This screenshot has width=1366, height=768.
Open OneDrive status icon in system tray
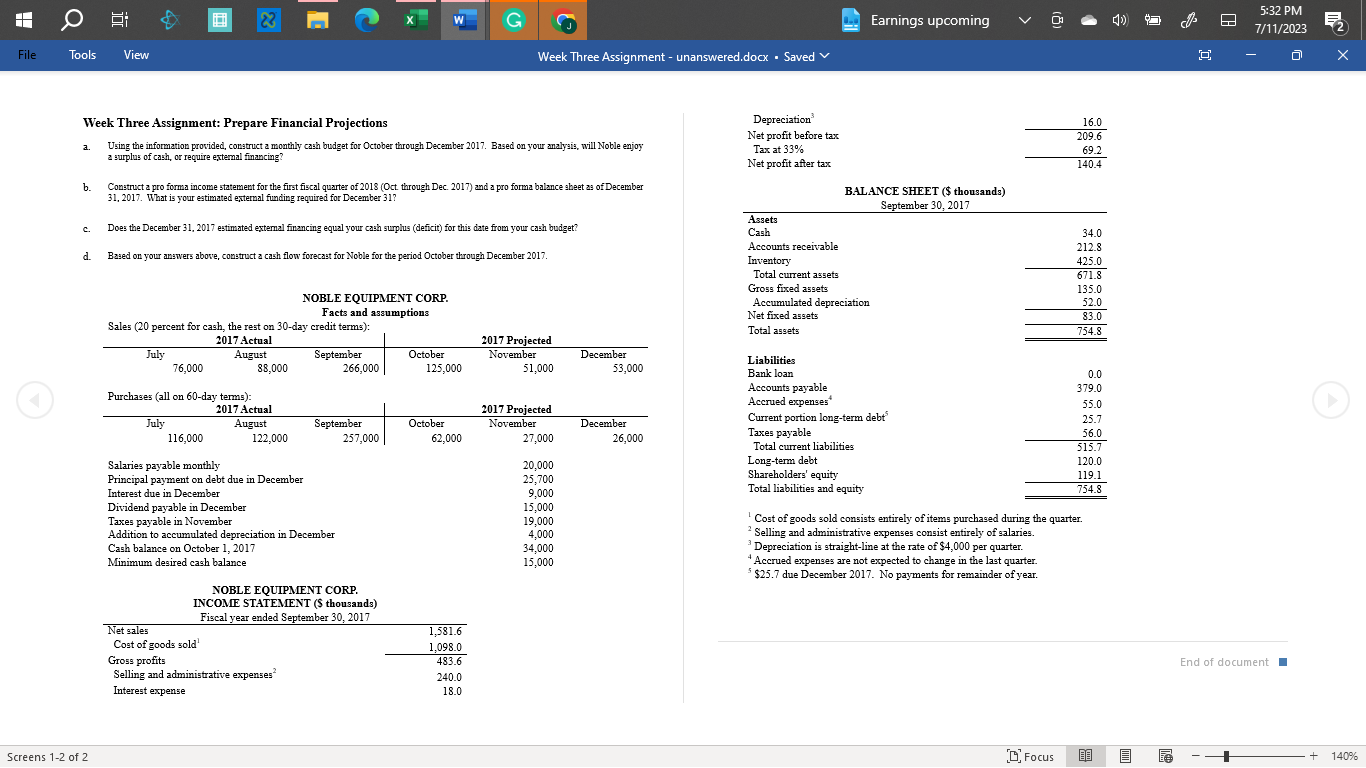click(x=1090, y=20)
